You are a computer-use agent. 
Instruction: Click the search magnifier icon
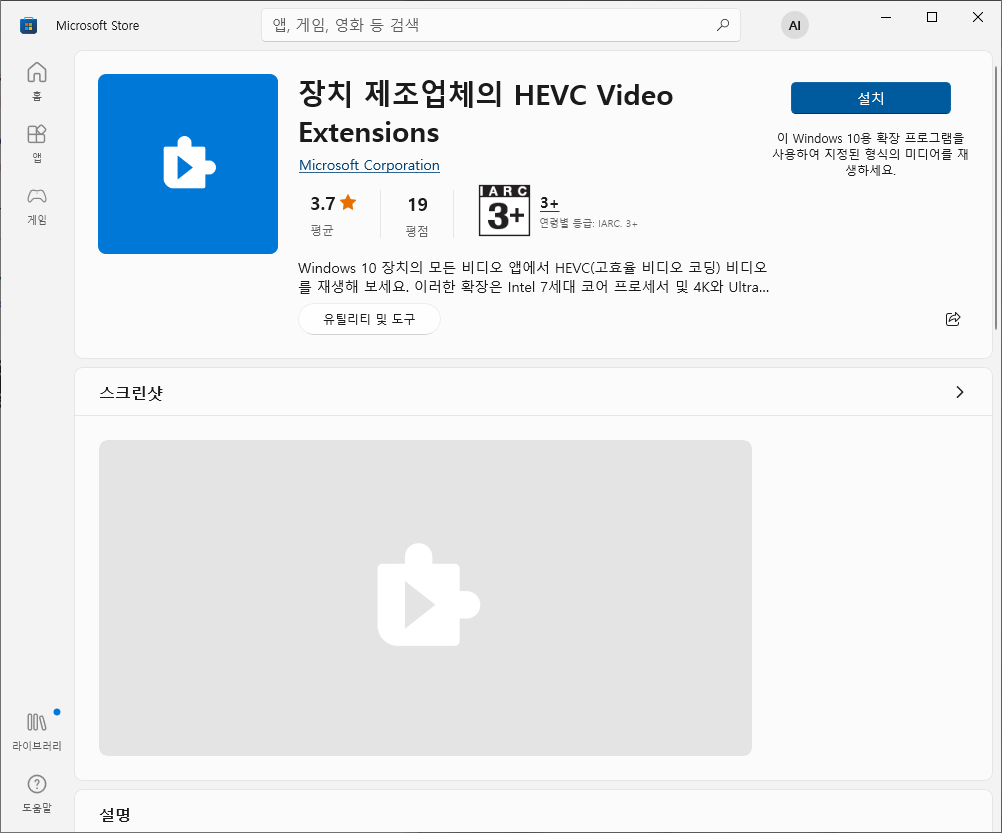point(723,25)
